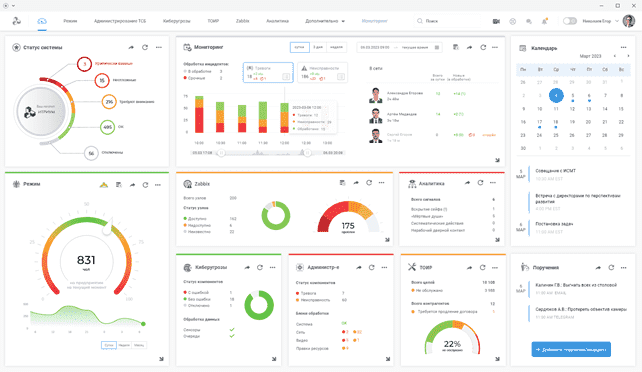
Task: Open the notifications bell in header
Action: [x=545, y=21]
